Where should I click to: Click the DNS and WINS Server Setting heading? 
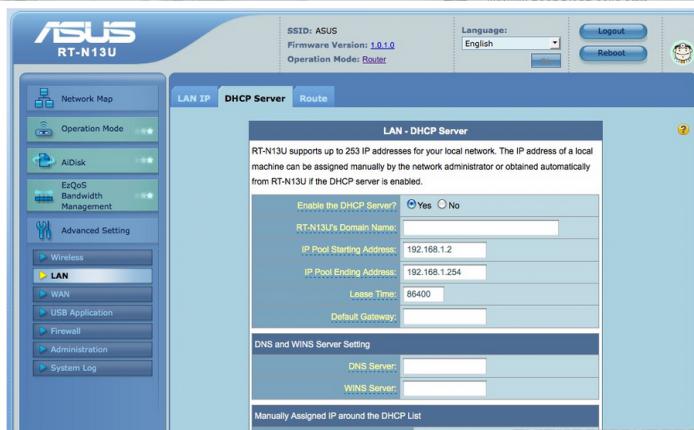tap(312, 344)
